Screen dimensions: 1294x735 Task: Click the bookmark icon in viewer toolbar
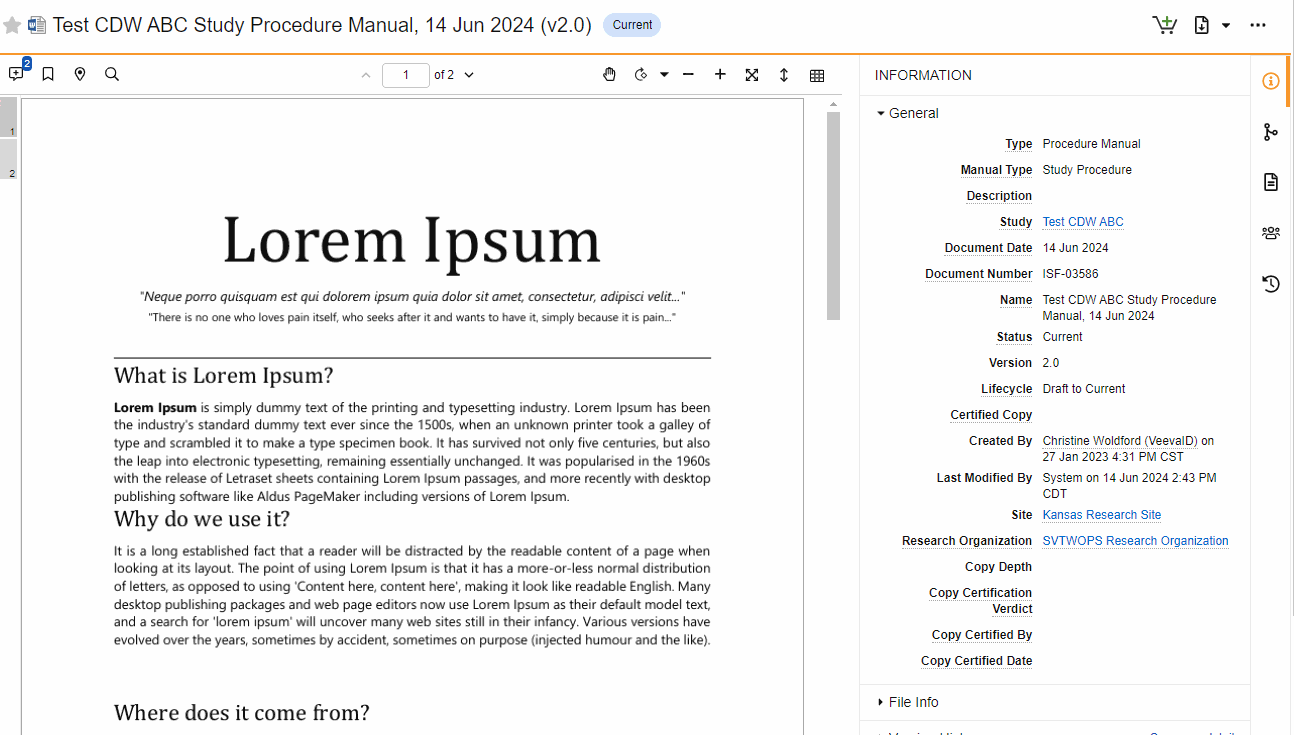point(48,75)
